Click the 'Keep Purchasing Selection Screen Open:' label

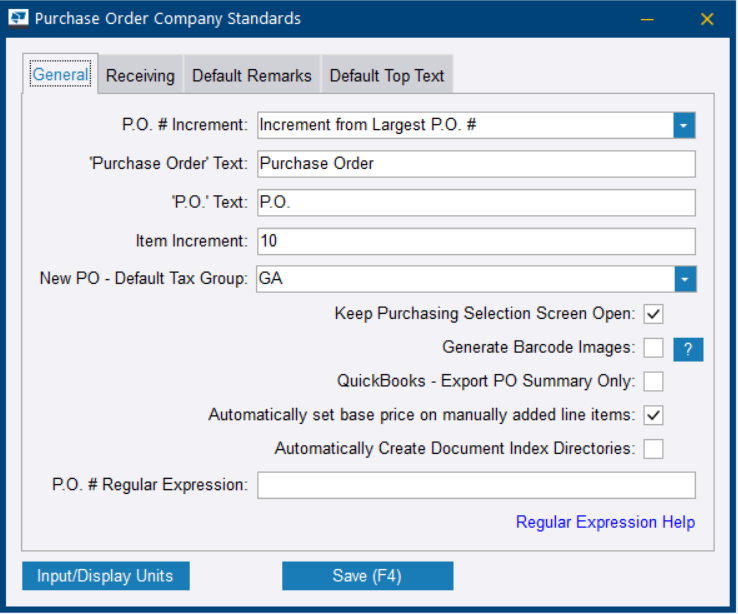point(485,313)
